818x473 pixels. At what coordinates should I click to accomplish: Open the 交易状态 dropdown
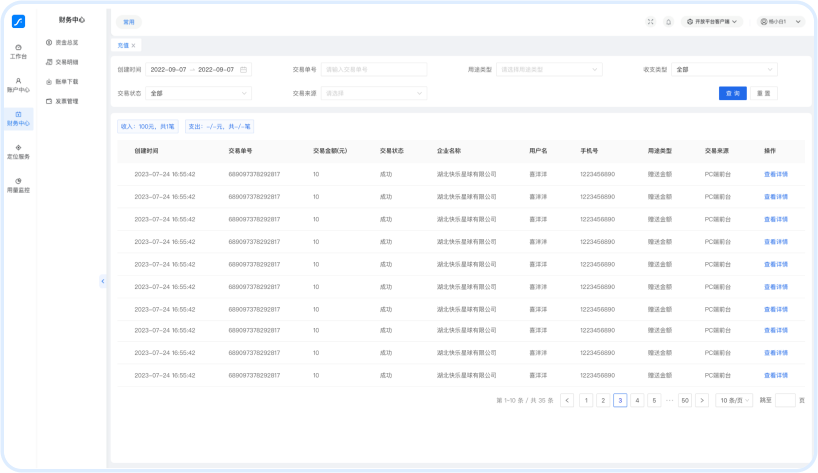coord(199,93)
